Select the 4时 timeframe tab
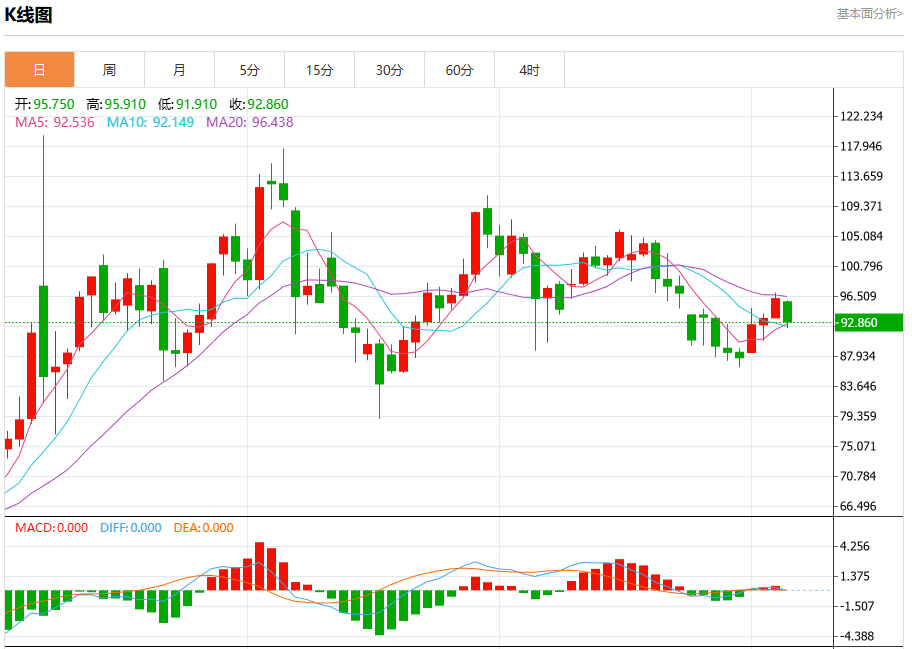Image resolution: width=912 pixels, height=649 pixels. [529, 70]
